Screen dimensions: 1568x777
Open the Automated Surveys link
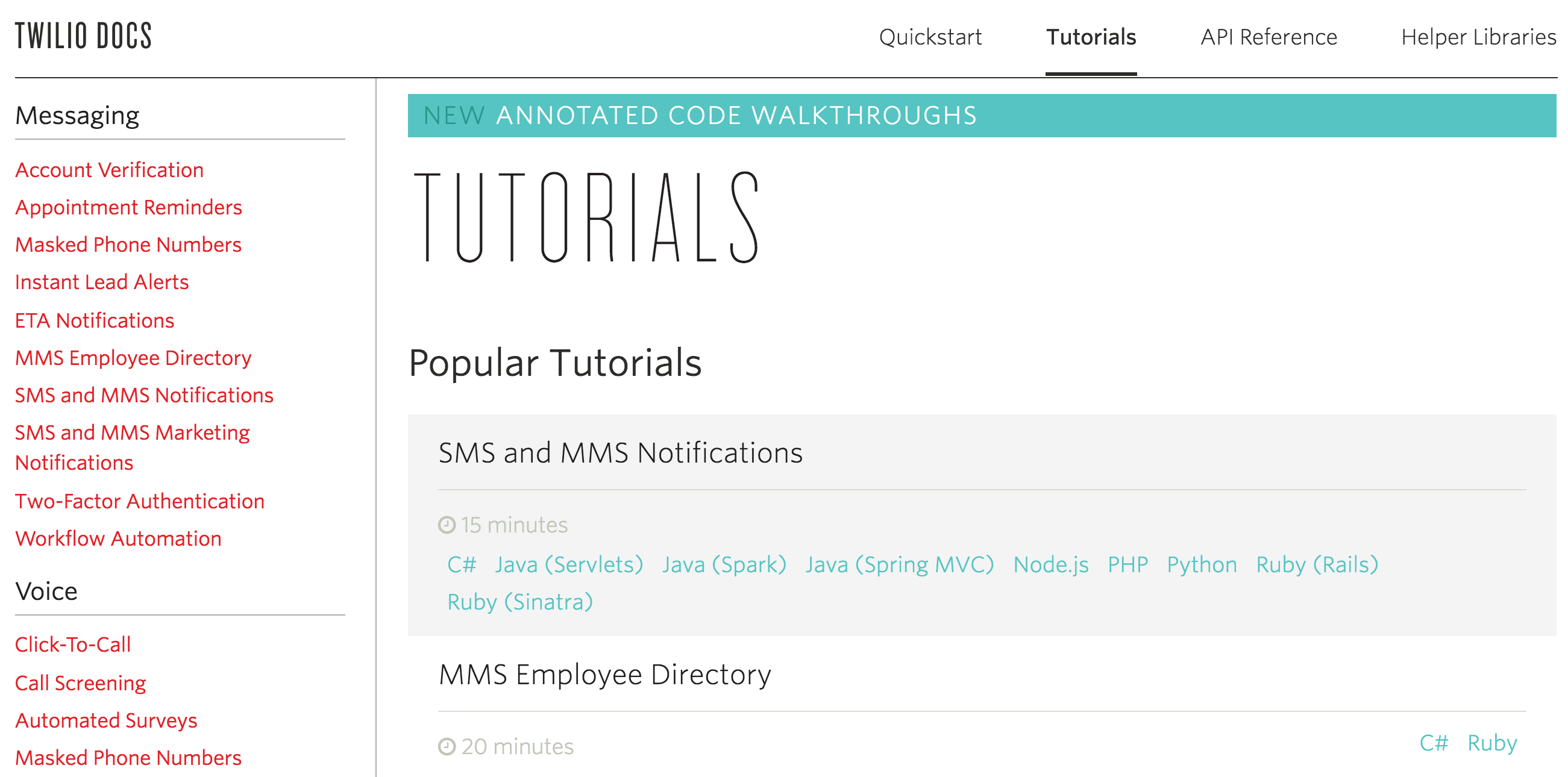(106, 720)
